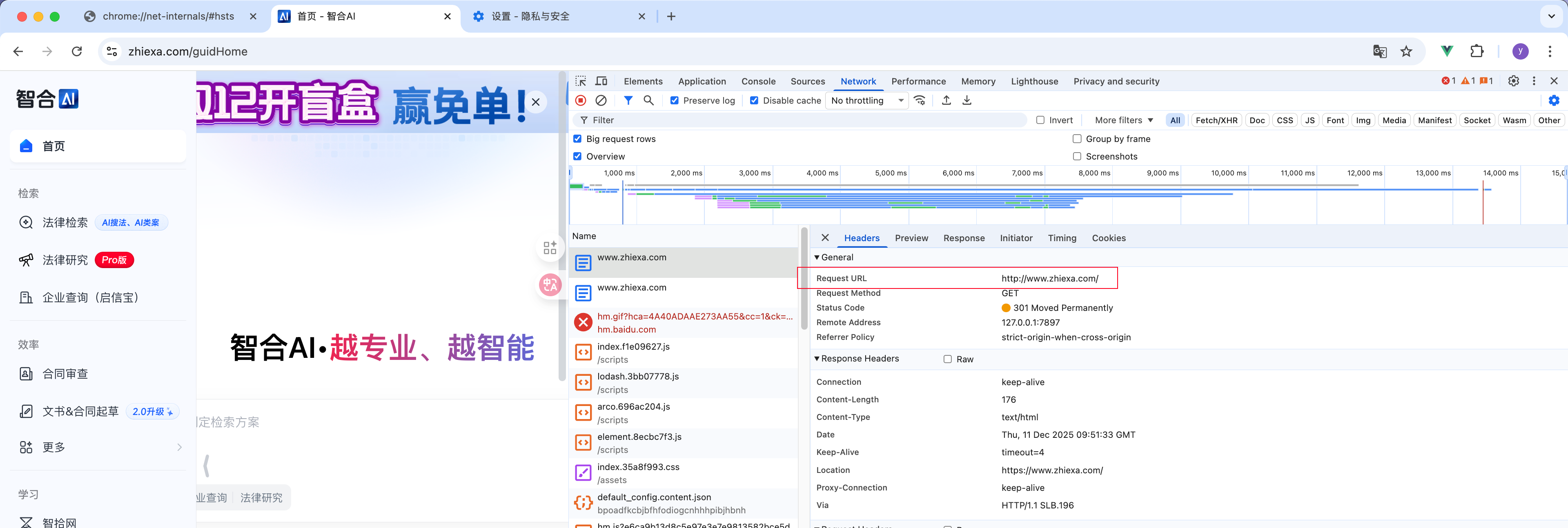Clear the network log
1568x528 pixels.
click(601, 100)
